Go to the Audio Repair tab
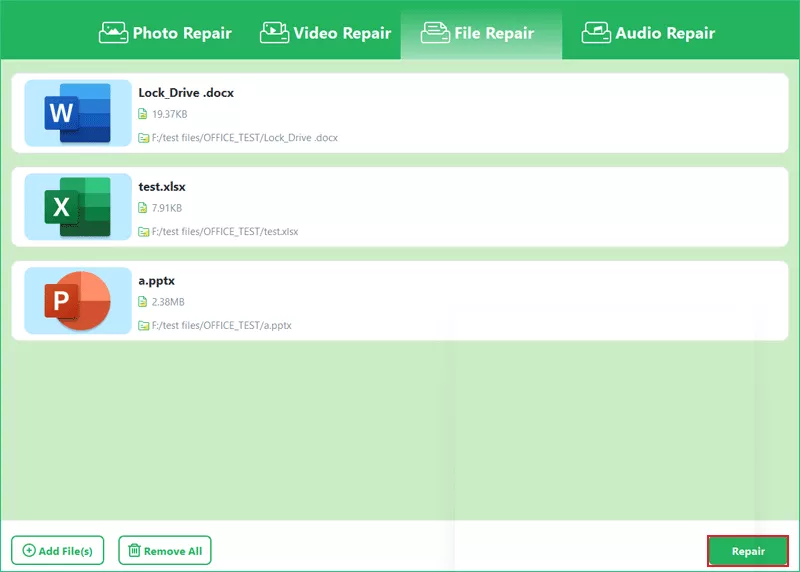This screenshot has width=800, height=572. coord(648,33)
